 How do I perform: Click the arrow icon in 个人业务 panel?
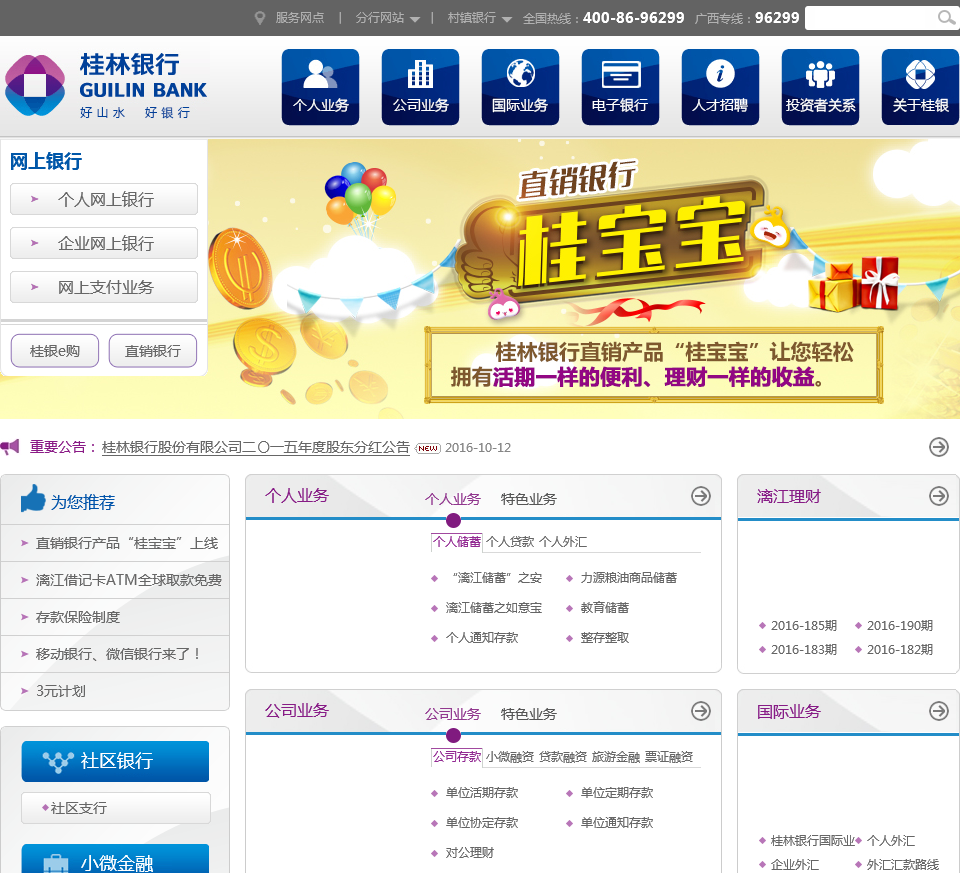click(x=700, y=496)
